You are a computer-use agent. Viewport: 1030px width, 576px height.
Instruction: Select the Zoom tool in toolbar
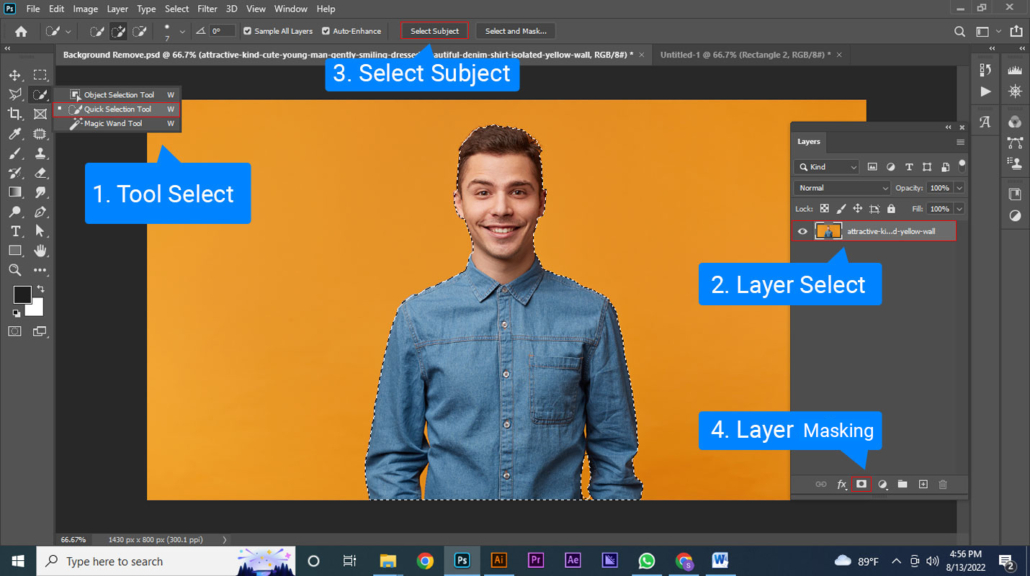click(x=15, y=270)
